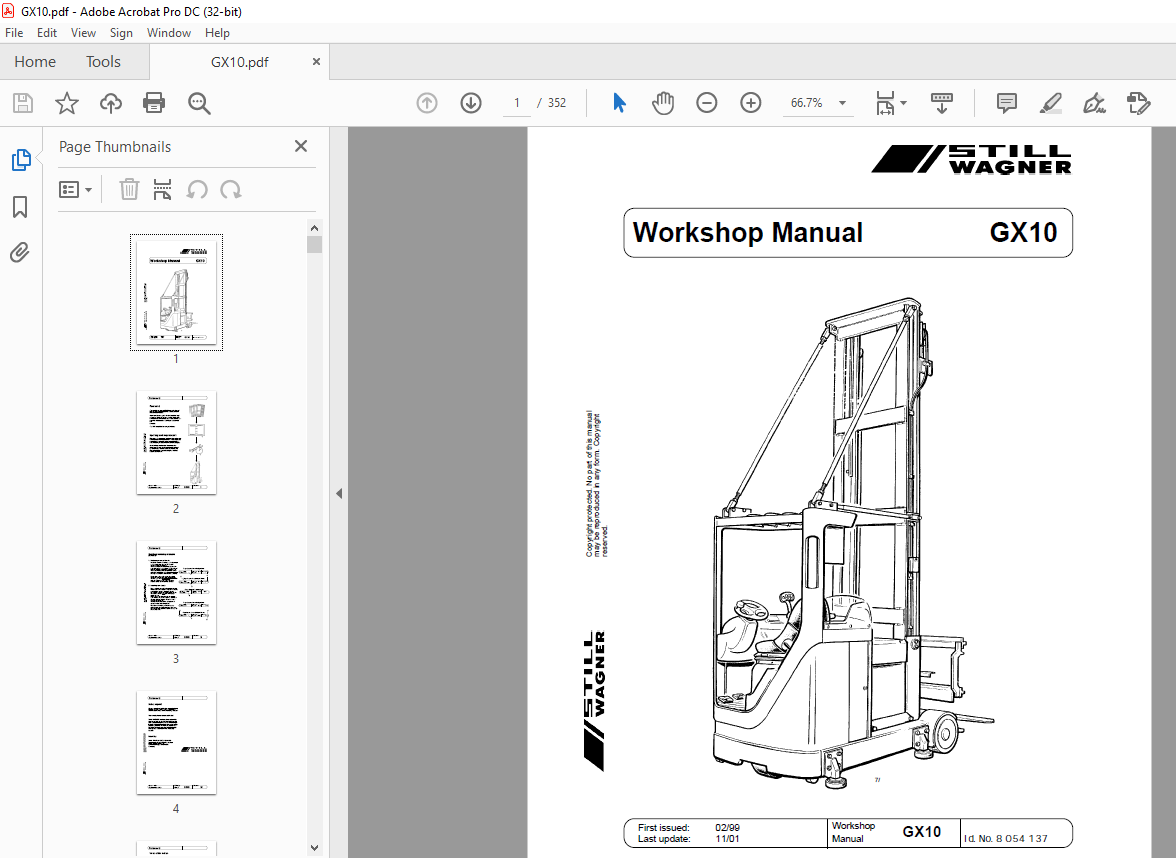Open the File menu
The width and height of the screenshot is (1176, 858).
pyautogui.click(x=14, y=33)
